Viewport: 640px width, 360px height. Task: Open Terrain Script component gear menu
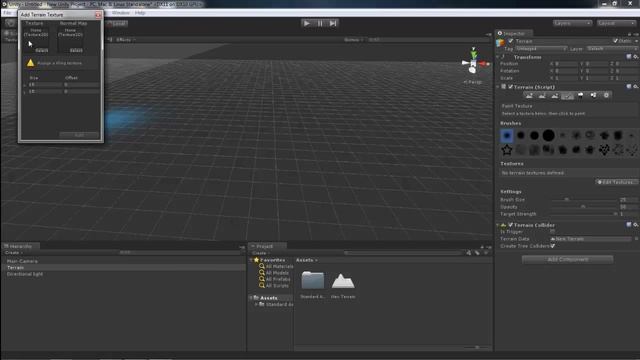click(636, 87)
